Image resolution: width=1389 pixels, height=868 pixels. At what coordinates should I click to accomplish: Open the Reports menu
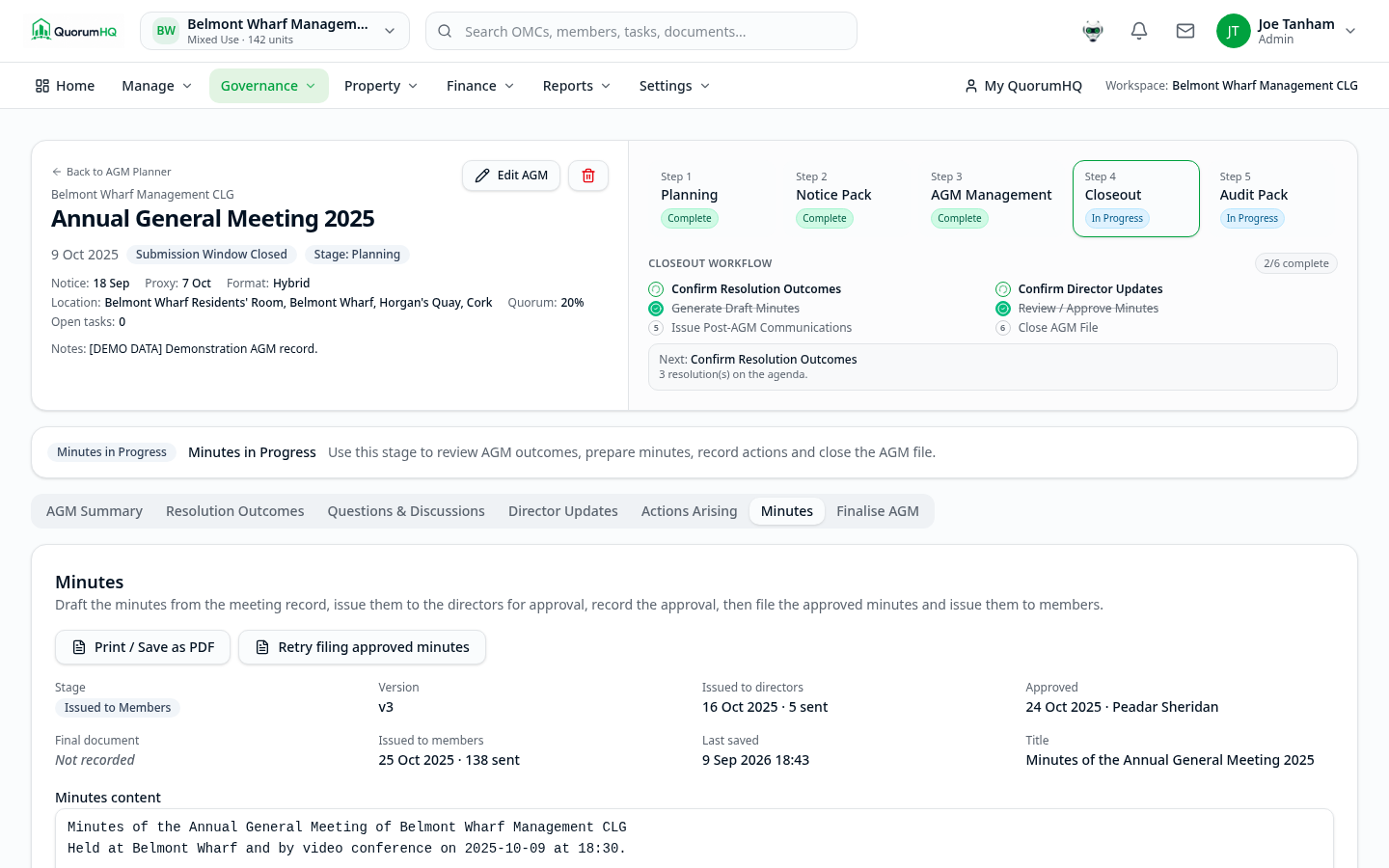(x=577, y=86)
